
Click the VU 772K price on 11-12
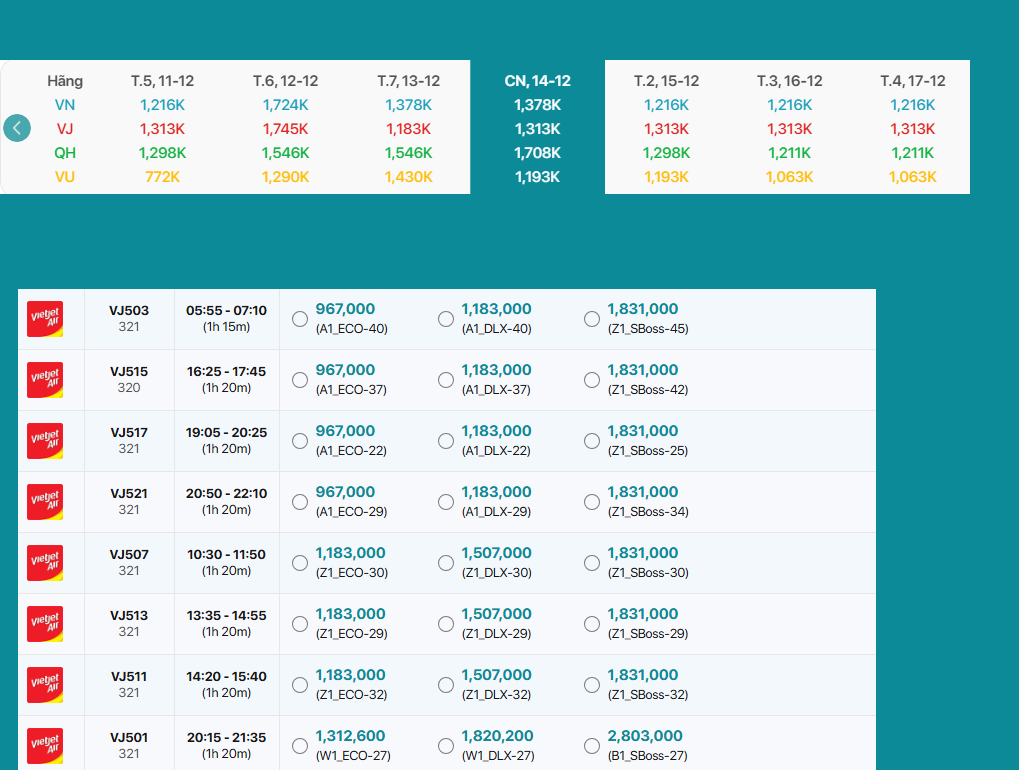[162, 177]
